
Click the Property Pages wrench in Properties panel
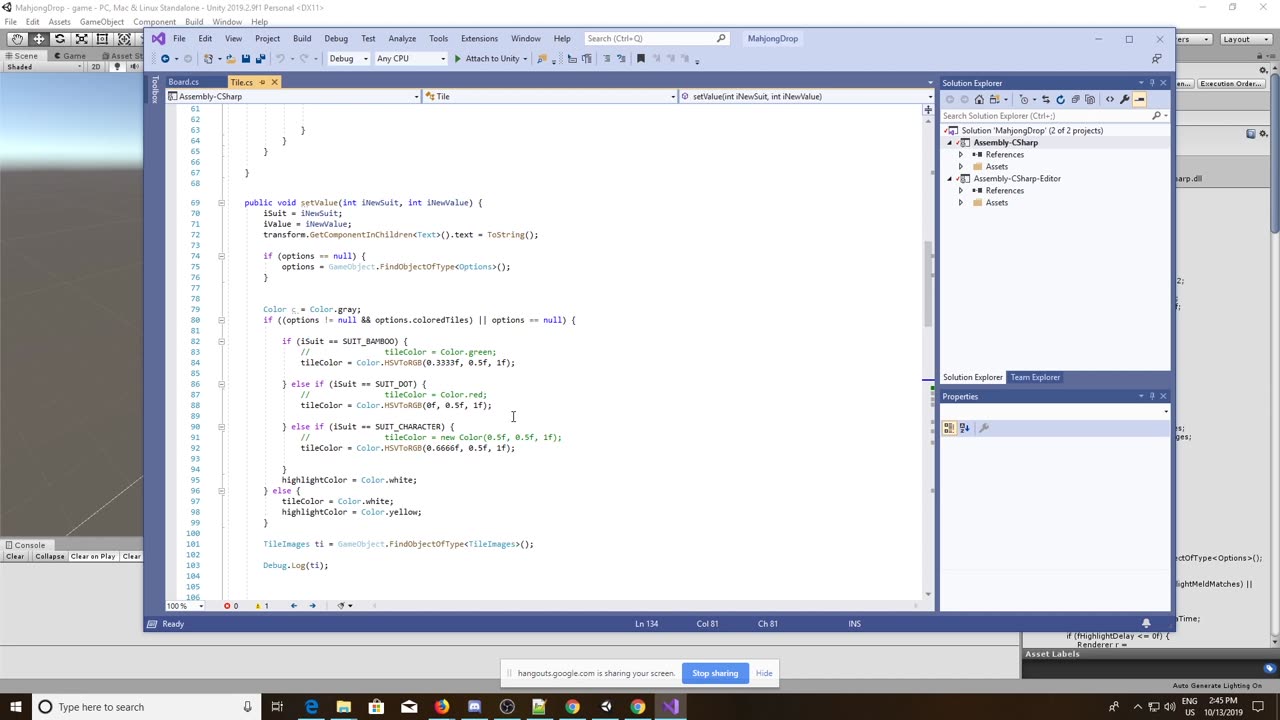pyautogui.click(x=984, y=428)
